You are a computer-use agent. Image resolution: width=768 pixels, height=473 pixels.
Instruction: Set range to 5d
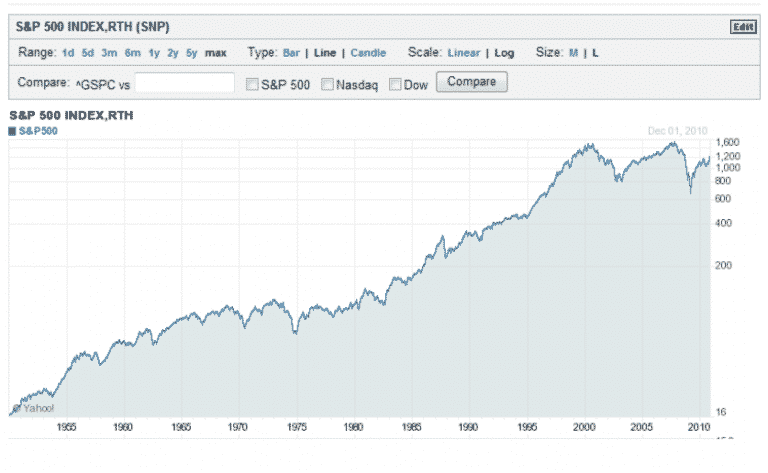88,53
